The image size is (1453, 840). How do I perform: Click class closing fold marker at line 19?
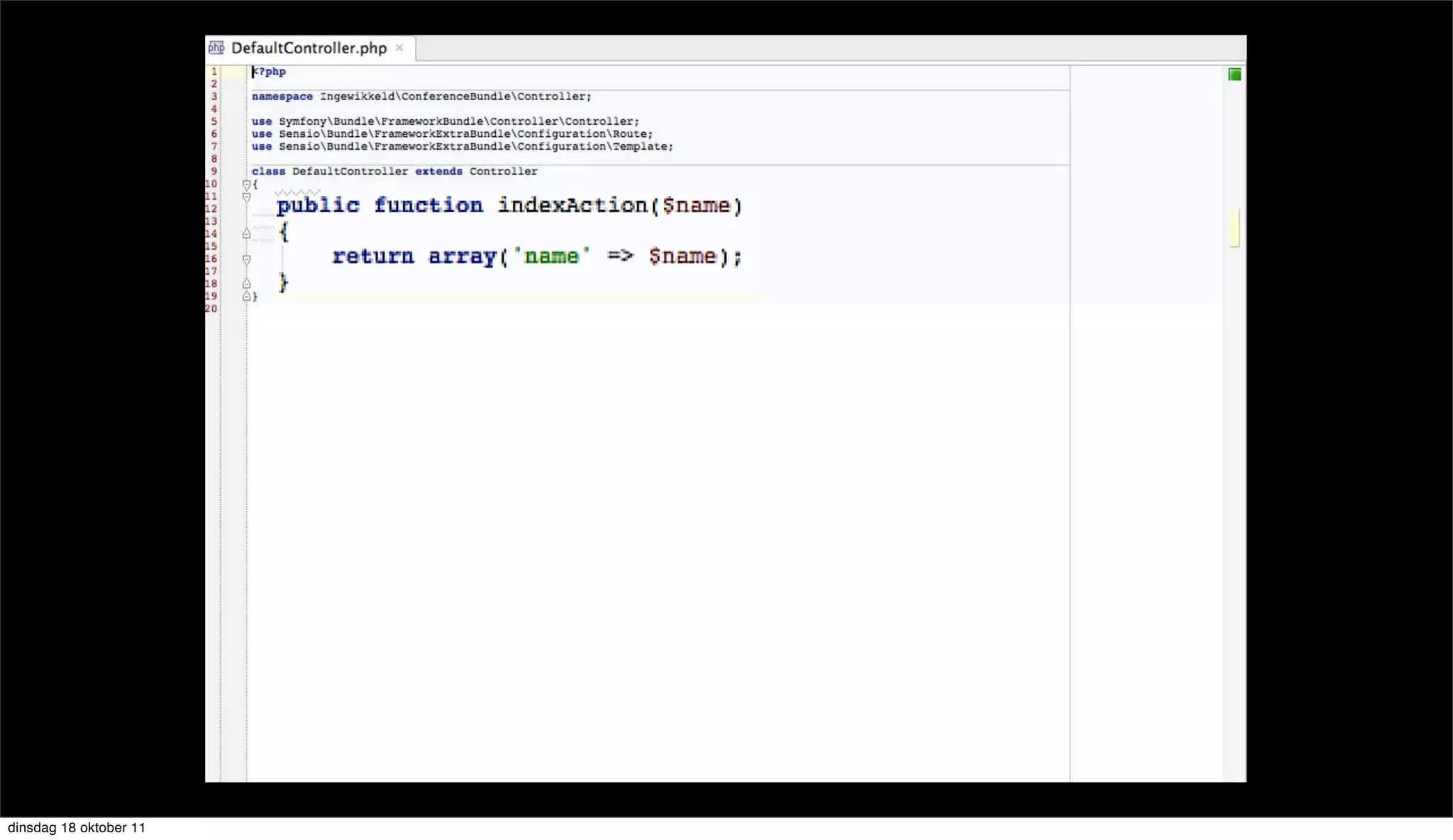(x=246, y=297)
